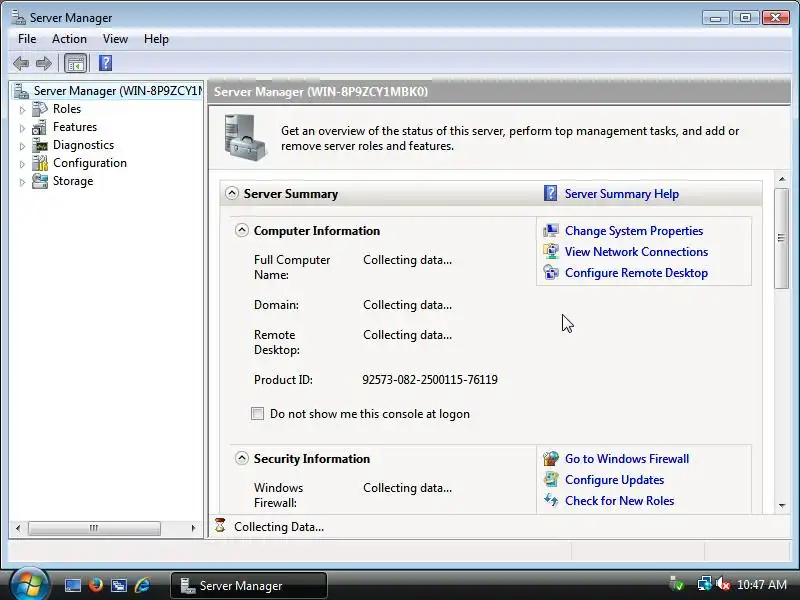Click the 'Full Computer Name:' label

click(292, 267)
